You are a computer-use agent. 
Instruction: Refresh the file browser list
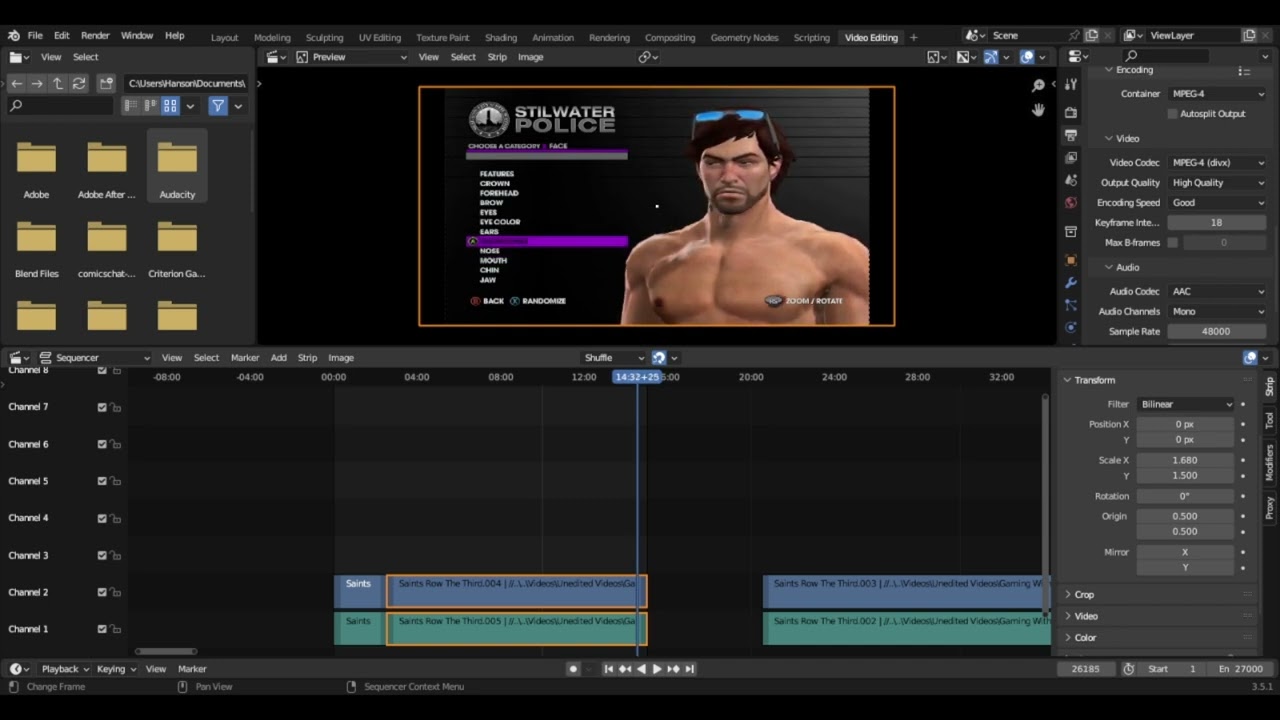[79, 84]
